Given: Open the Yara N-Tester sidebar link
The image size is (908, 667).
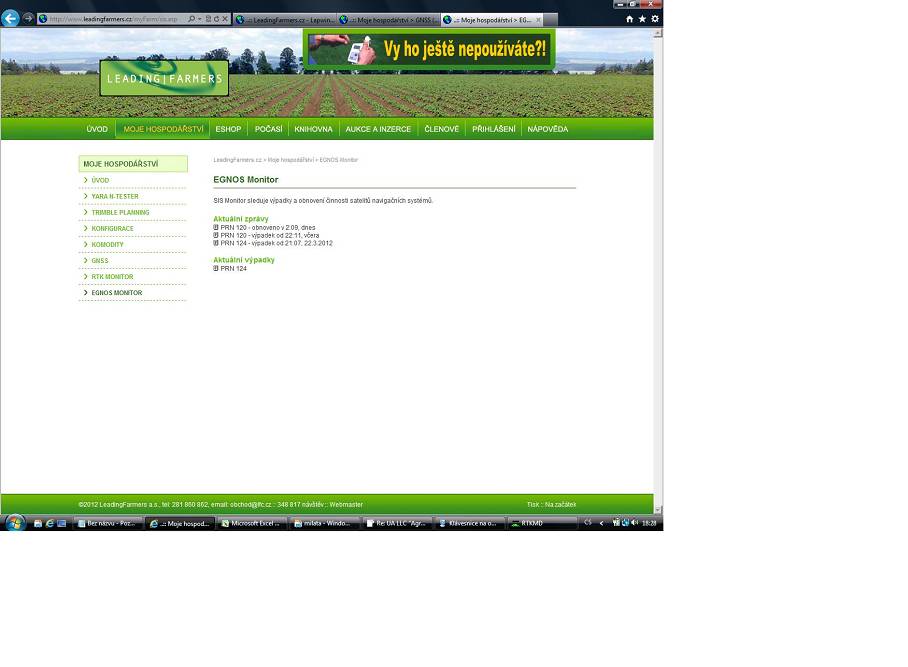Looking at the screenshot, I should [x=115, y=196].
